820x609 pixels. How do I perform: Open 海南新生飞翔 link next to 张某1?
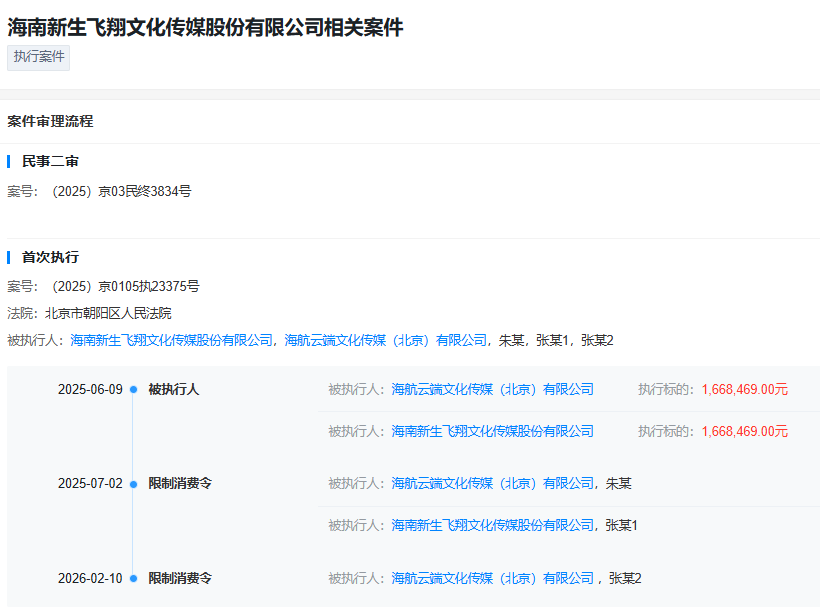coord(493,525)
